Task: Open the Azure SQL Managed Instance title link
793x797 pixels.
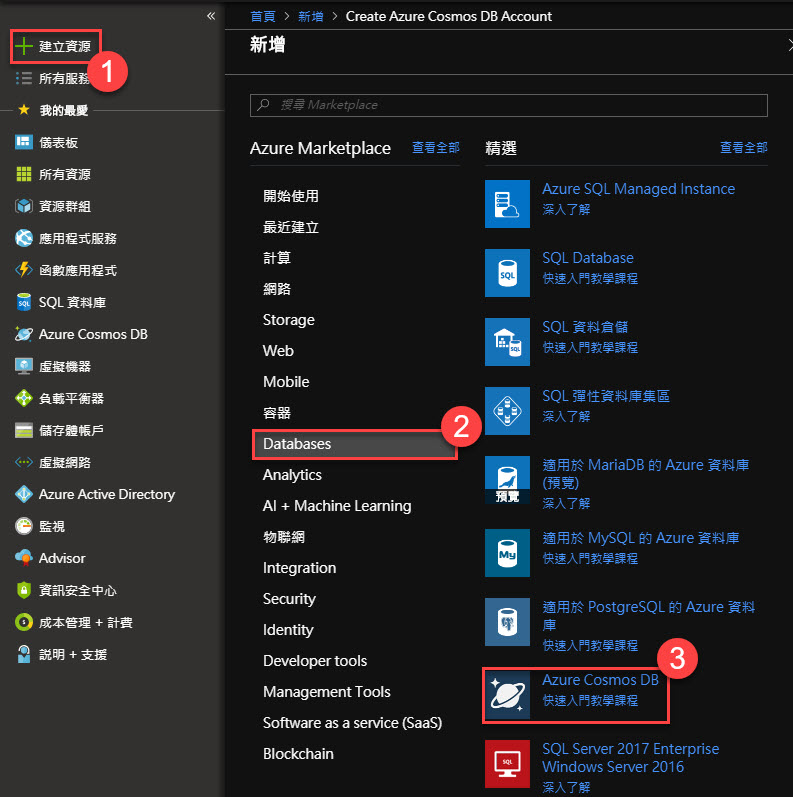Action: tap(638, 189)
